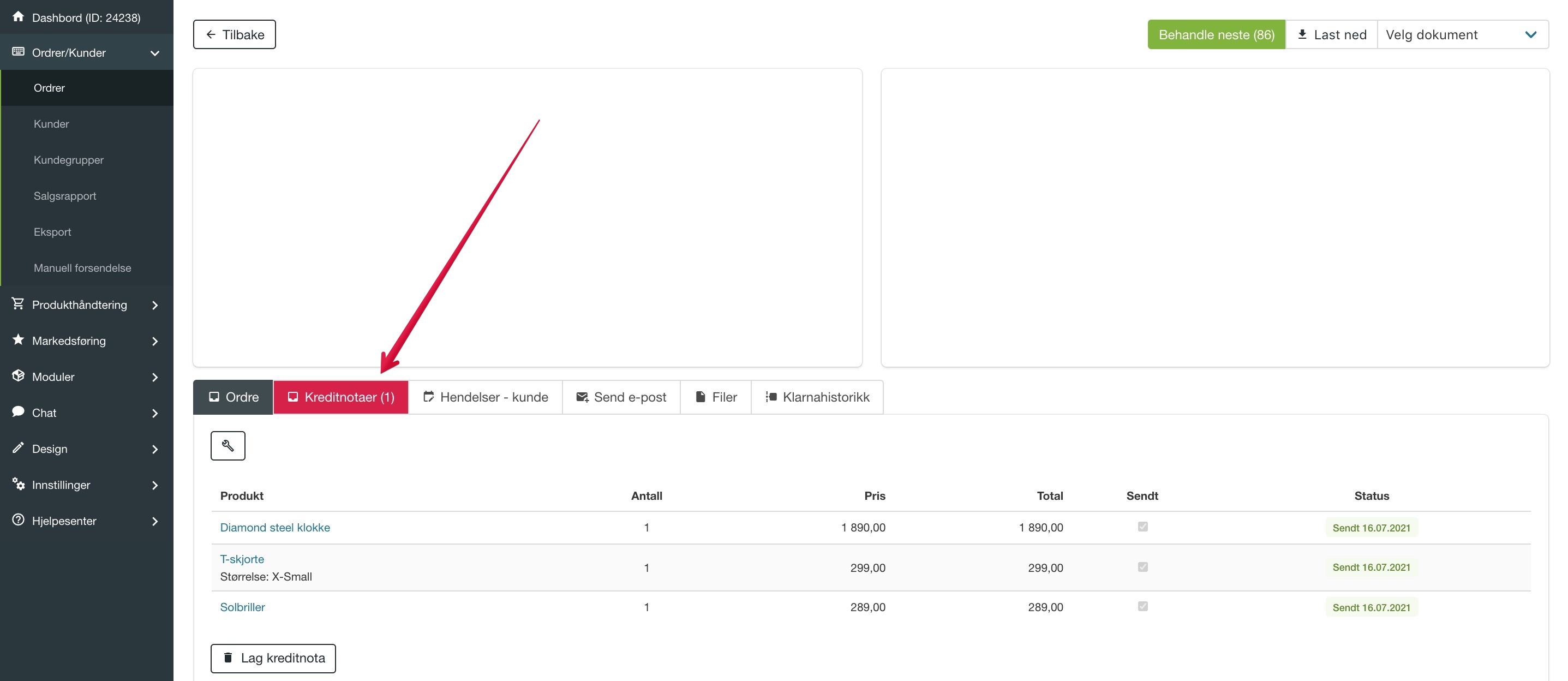The width and height of the screenshot is (1568, 681).
Task: Click the Design pencil icon
Action: point(18,448)
